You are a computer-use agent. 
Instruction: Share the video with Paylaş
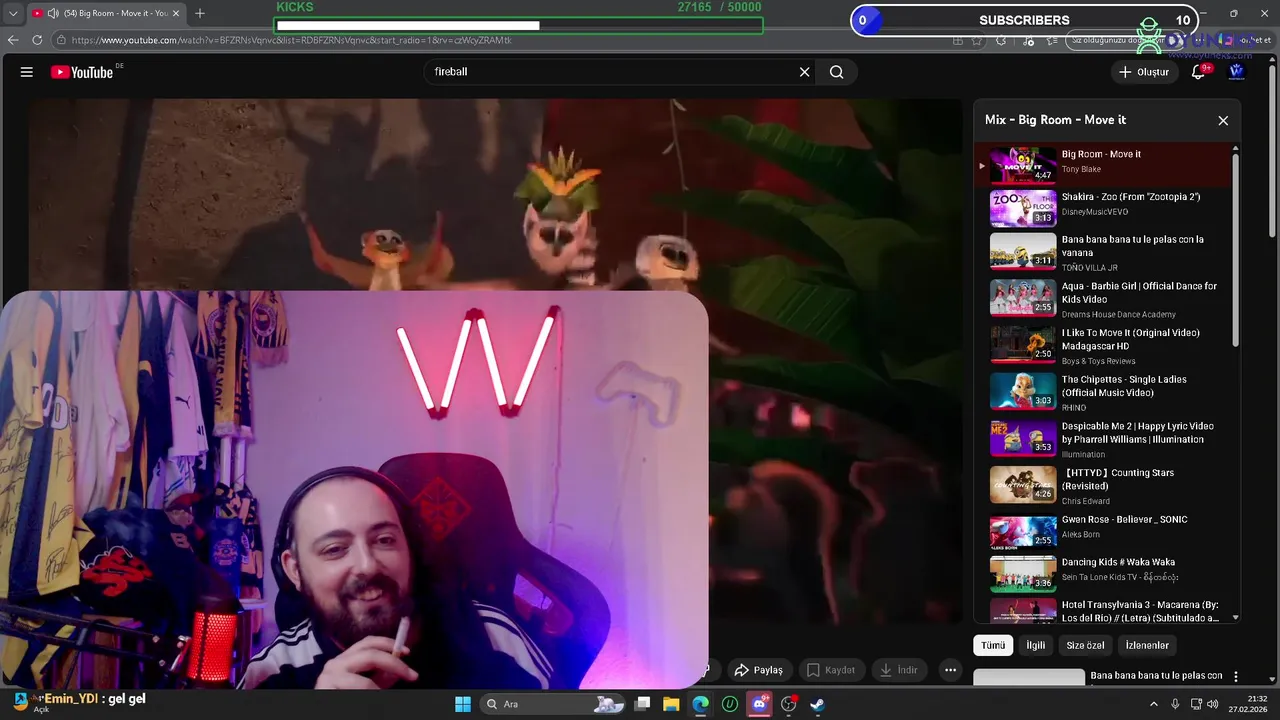tap(758, 670)
